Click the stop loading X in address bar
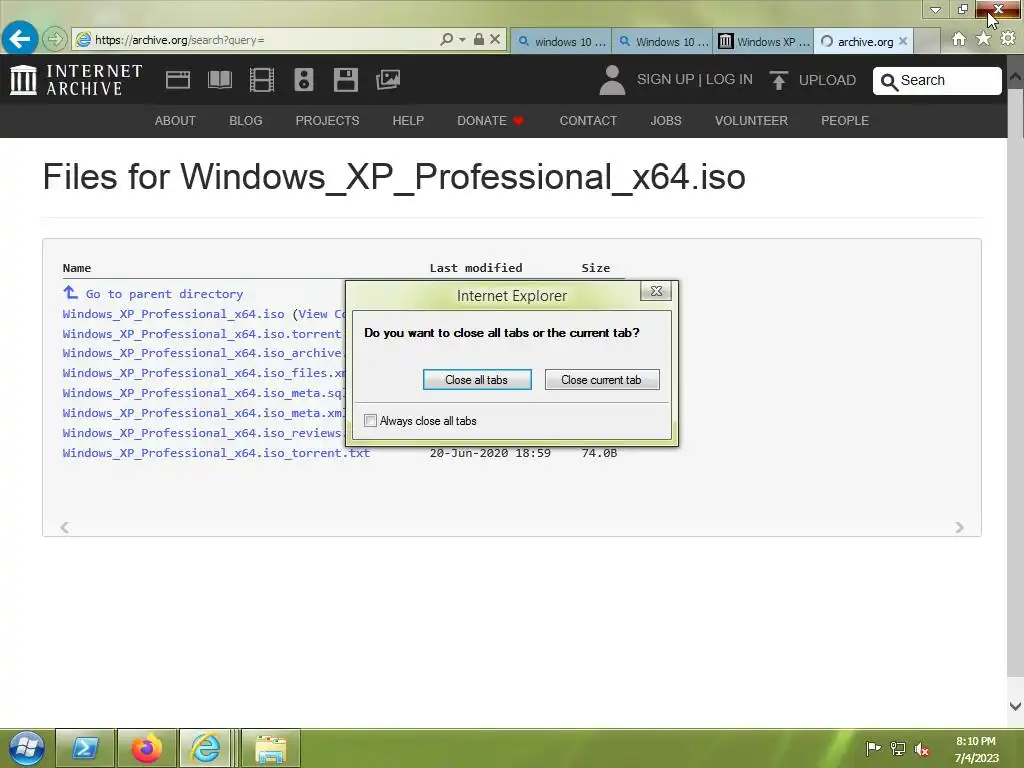Screen dimensions: 1024x768 [x=495, y=39]
